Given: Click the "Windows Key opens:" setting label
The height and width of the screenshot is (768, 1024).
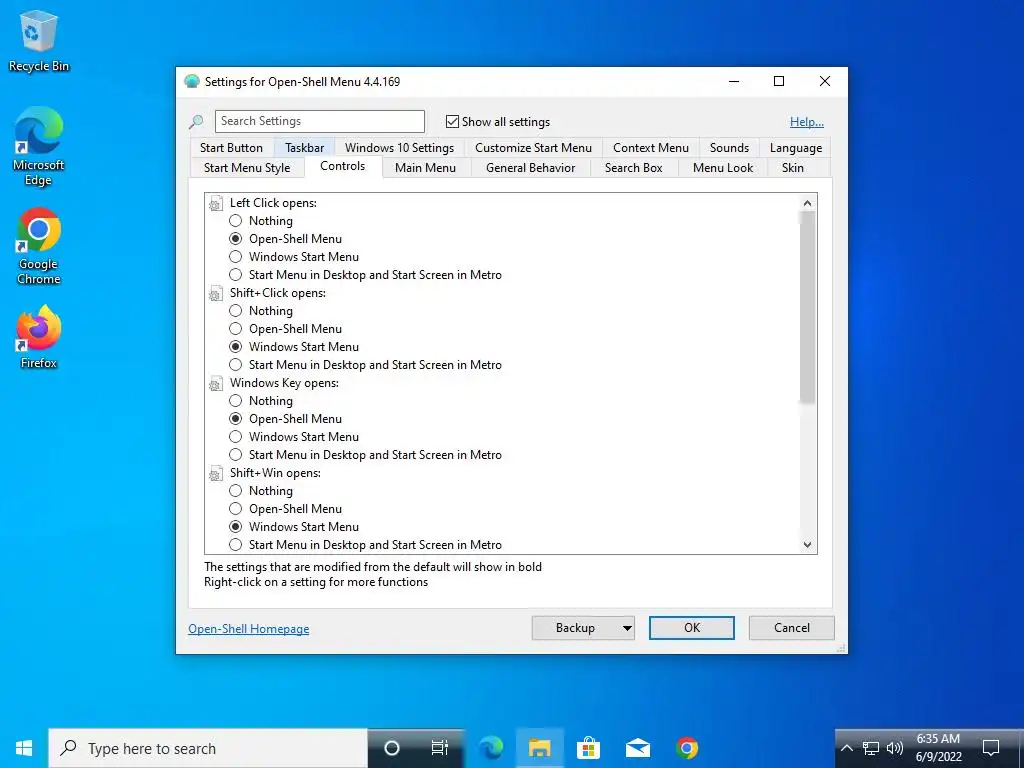Looking at the screenshot, I should 284,383.
